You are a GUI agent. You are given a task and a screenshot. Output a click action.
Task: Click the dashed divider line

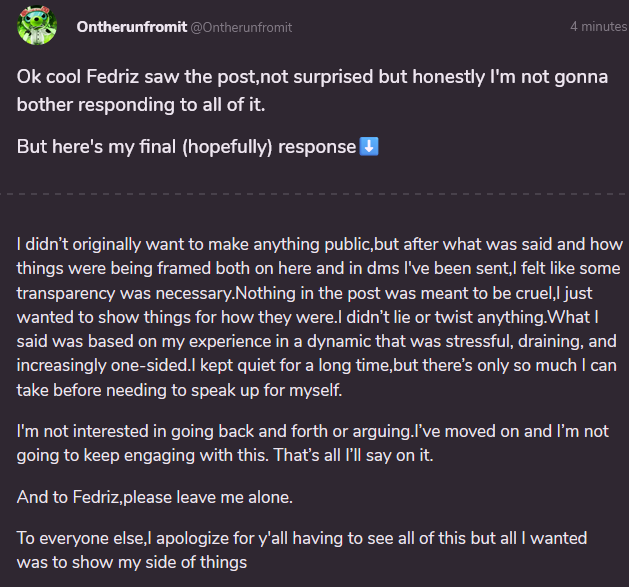[x=314, y=194]
